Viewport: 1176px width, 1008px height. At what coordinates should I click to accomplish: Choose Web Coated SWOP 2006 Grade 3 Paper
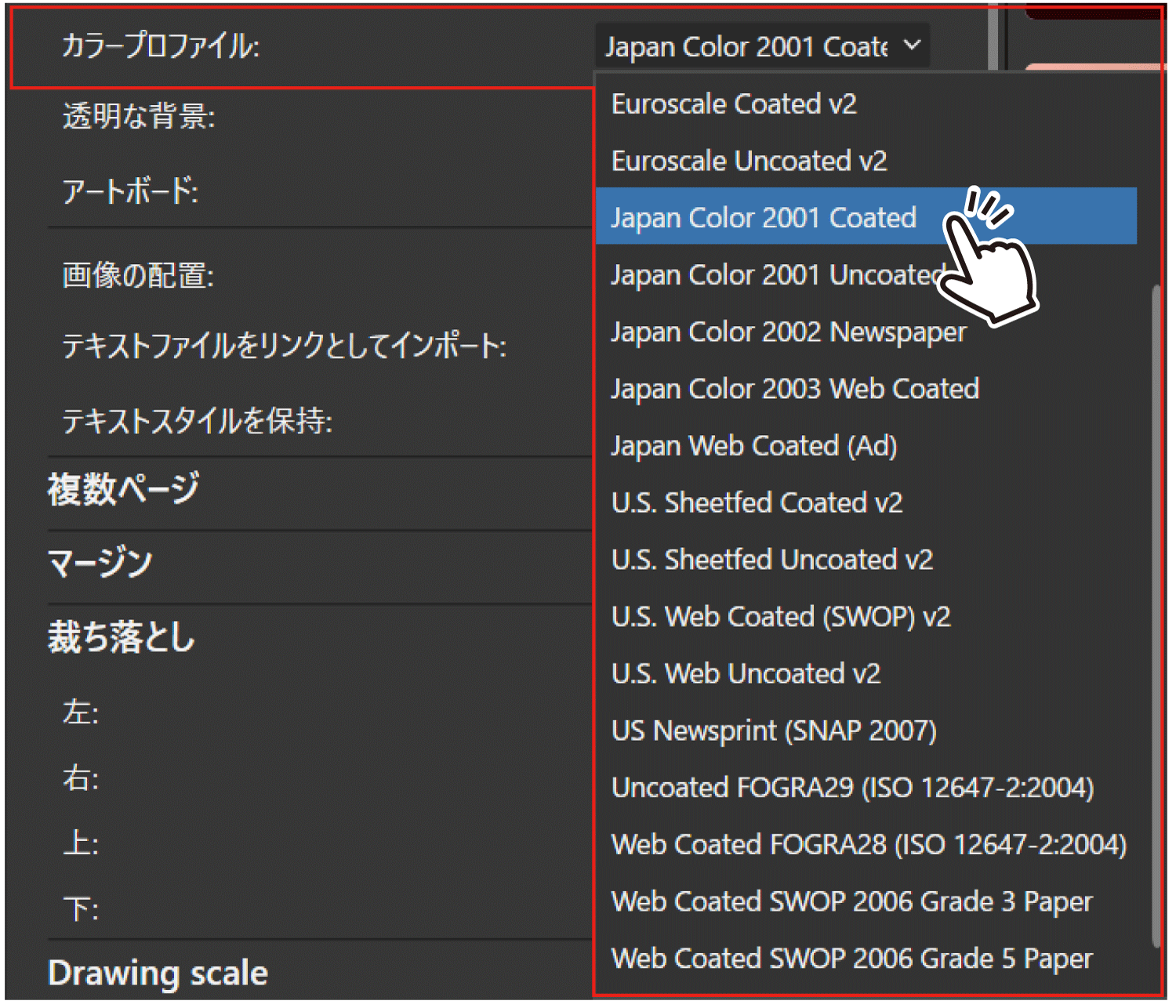[851, 901]
